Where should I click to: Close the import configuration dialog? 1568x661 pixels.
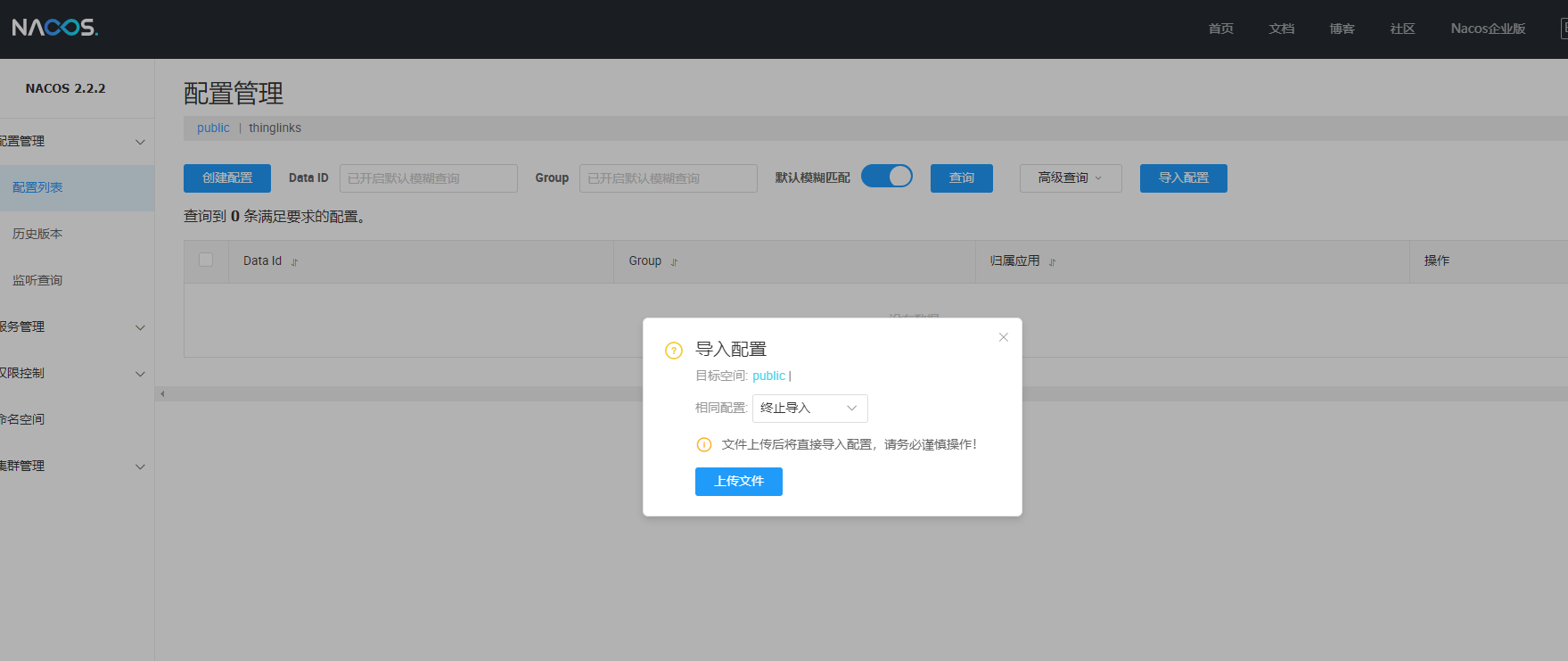[1004, 337]
